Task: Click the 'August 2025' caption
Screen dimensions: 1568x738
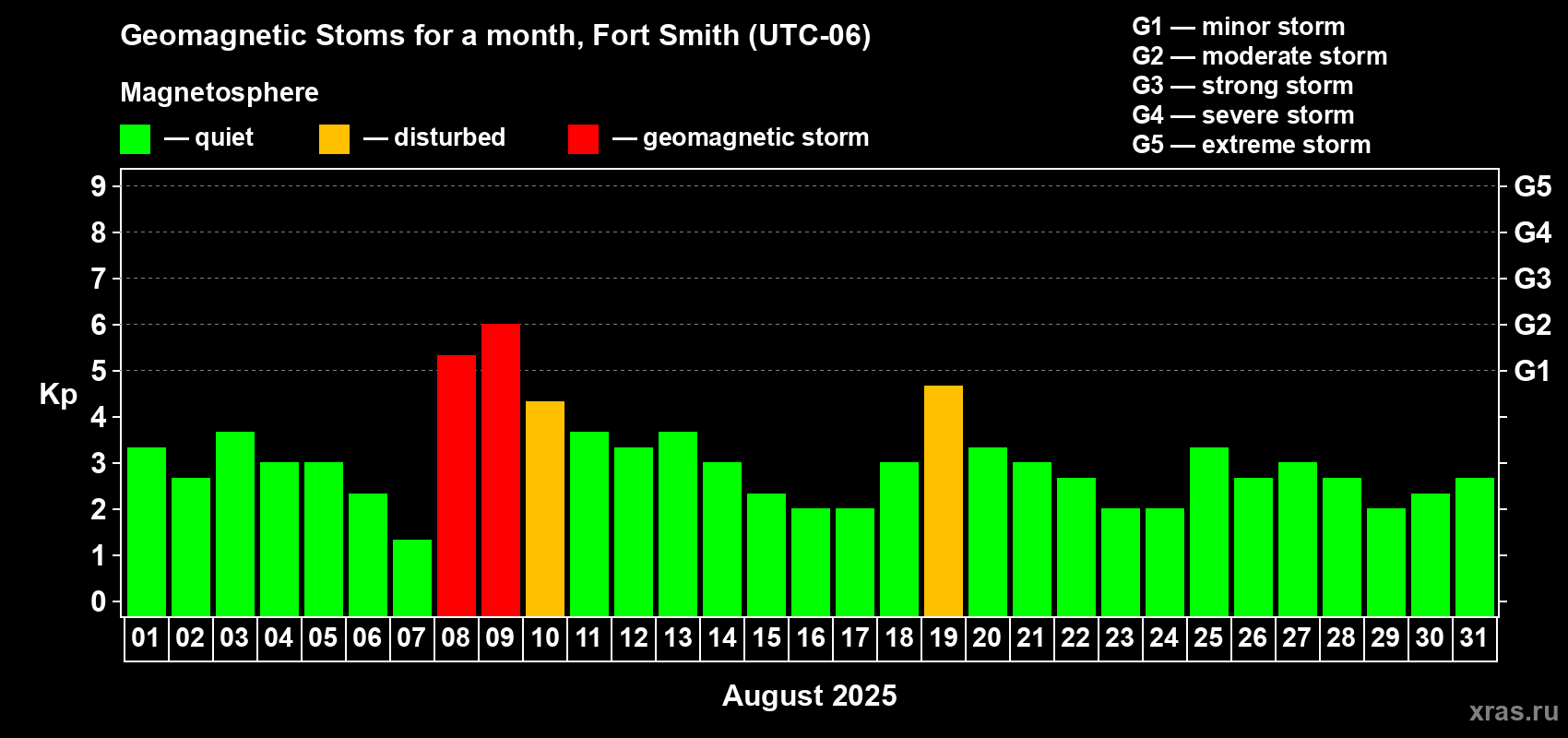Action: (x=810, y=696)
